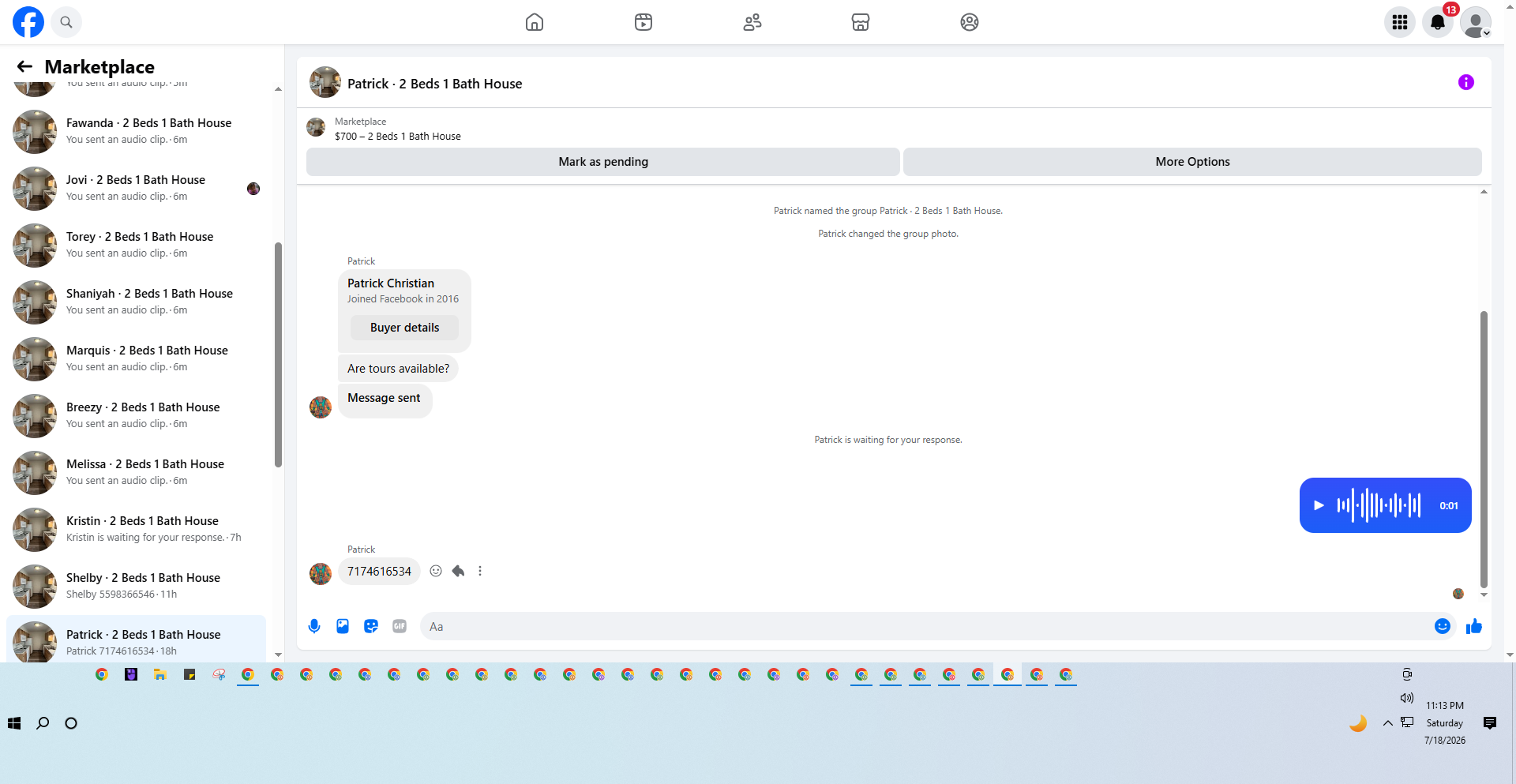Open the Facebook search magnifier
The height and width of the screenshot is (784, 1516).
click(x=66, y=22)
